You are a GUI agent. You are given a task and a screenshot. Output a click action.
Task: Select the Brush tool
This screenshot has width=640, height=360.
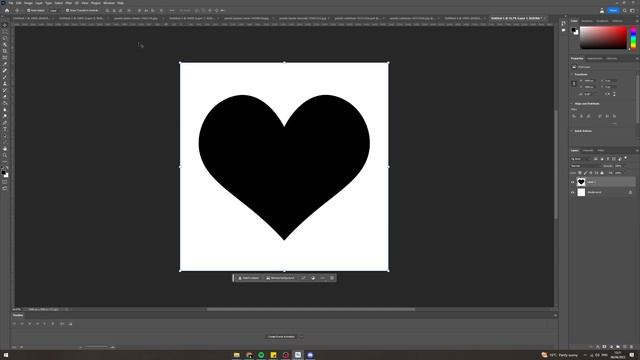(x=5, y=77)
